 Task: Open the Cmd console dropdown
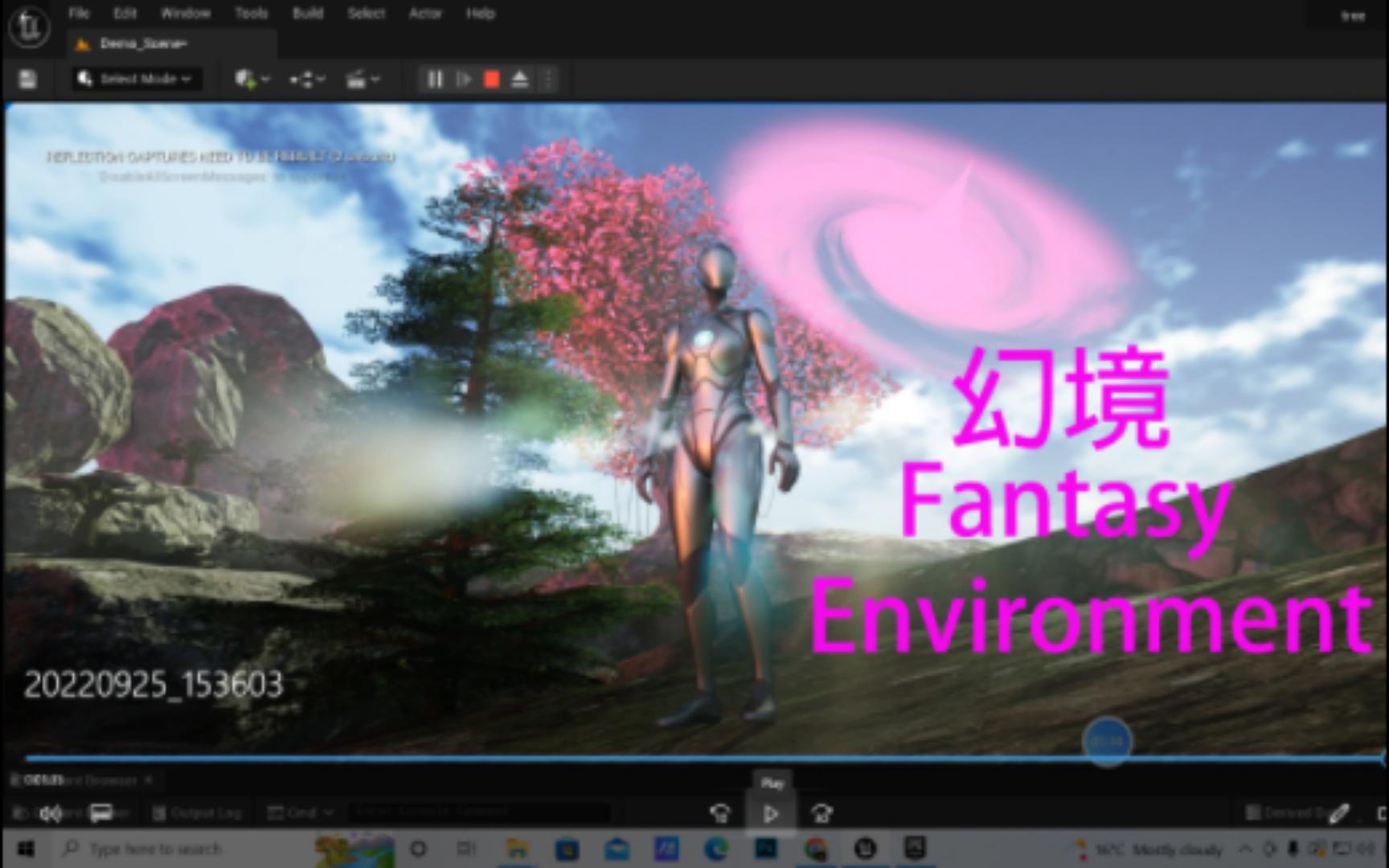[x=301, y=813]
